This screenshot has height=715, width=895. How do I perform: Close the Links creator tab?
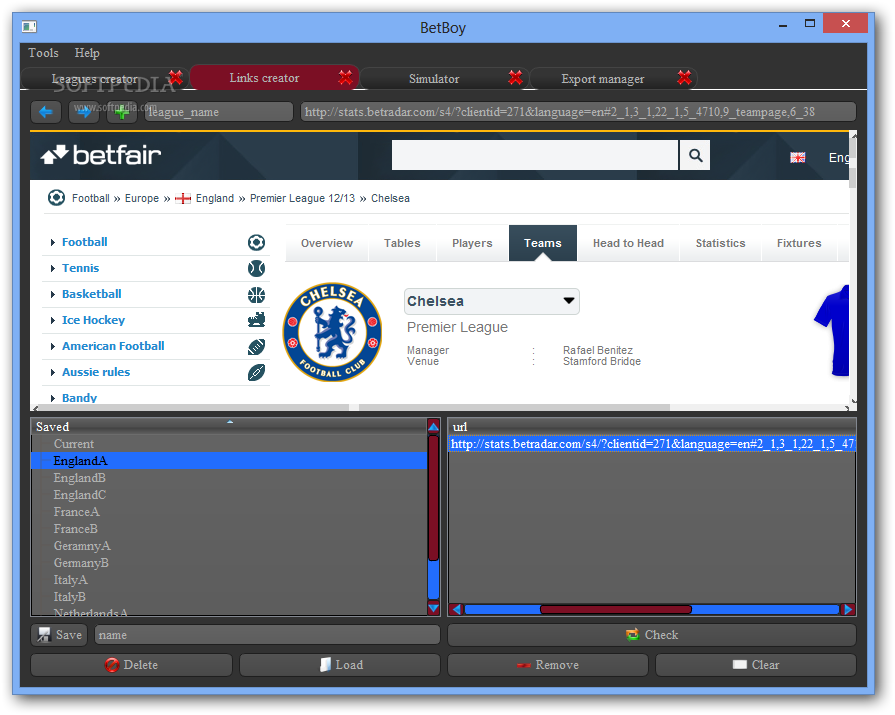(x=345, y=78)
